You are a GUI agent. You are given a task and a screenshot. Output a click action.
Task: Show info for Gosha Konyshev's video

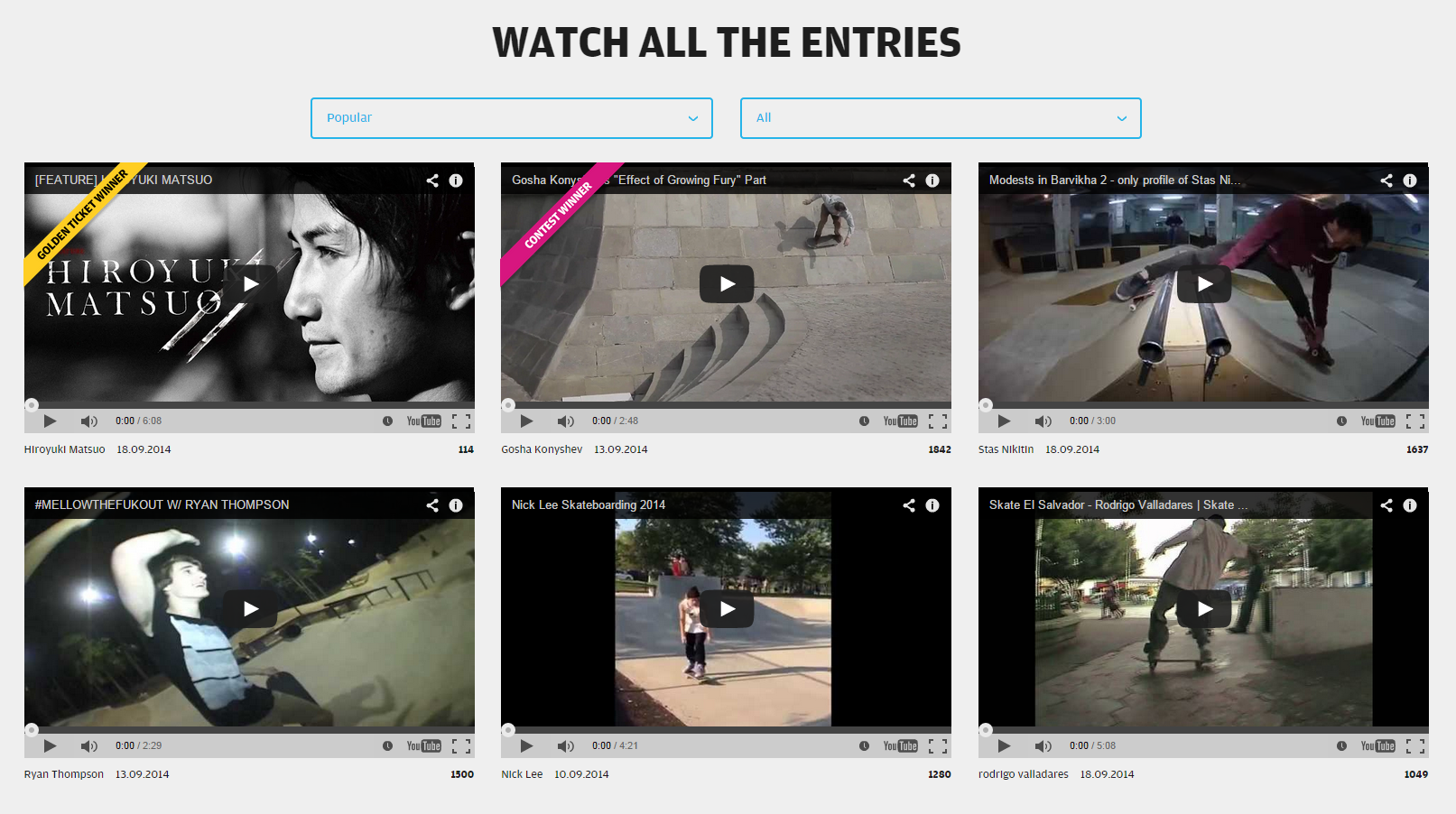[x=932, y=180]
